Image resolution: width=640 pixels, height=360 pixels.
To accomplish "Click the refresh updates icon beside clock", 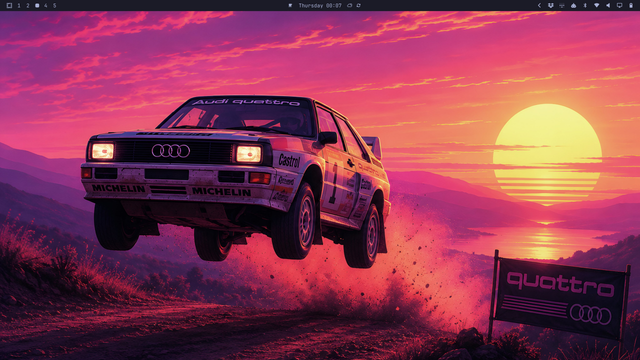I will tap(358, 6).
